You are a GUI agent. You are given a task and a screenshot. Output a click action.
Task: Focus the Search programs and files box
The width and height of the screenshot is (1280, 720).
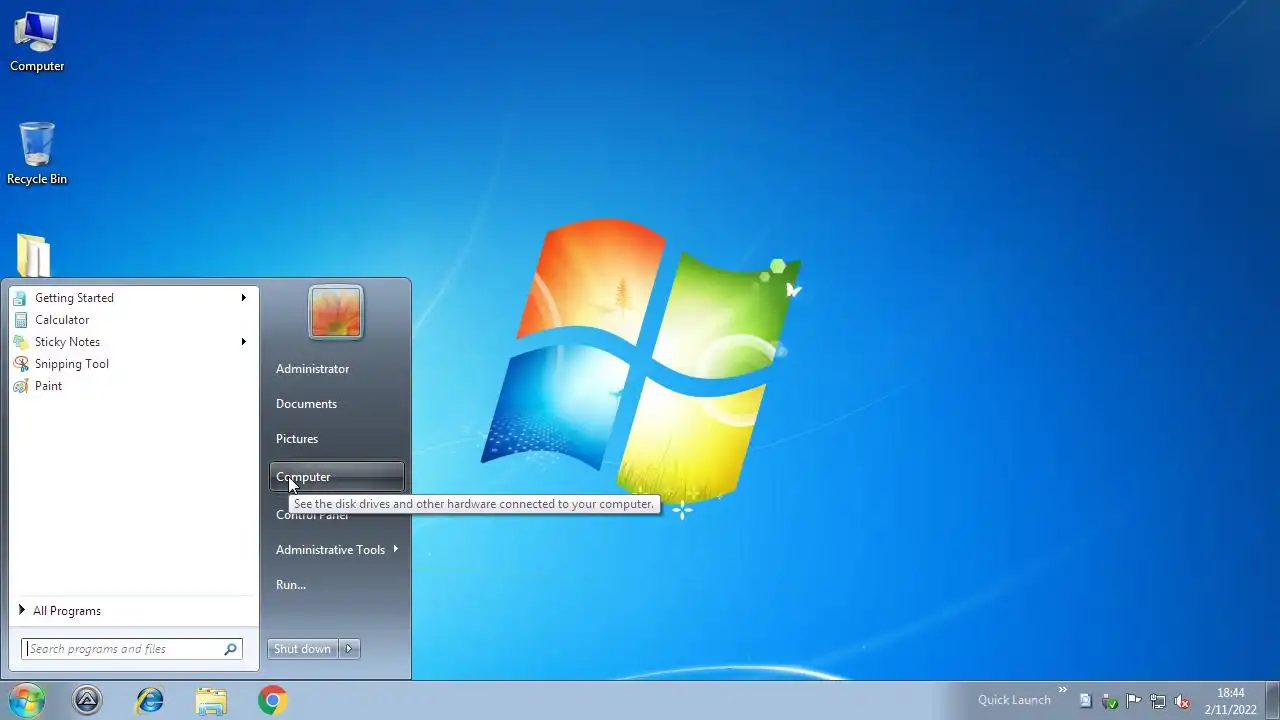pos(132,649)
